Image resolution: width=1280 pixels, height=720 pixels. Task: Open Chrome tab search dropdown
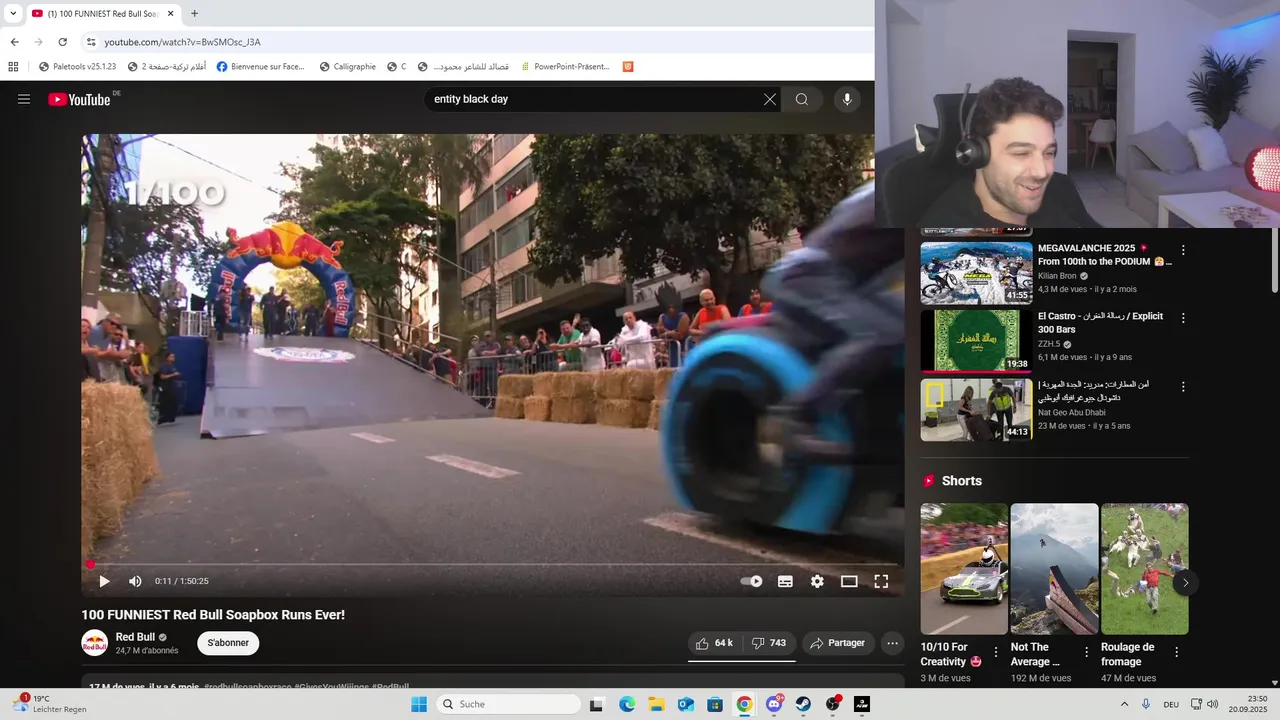(x=13, y=14)
